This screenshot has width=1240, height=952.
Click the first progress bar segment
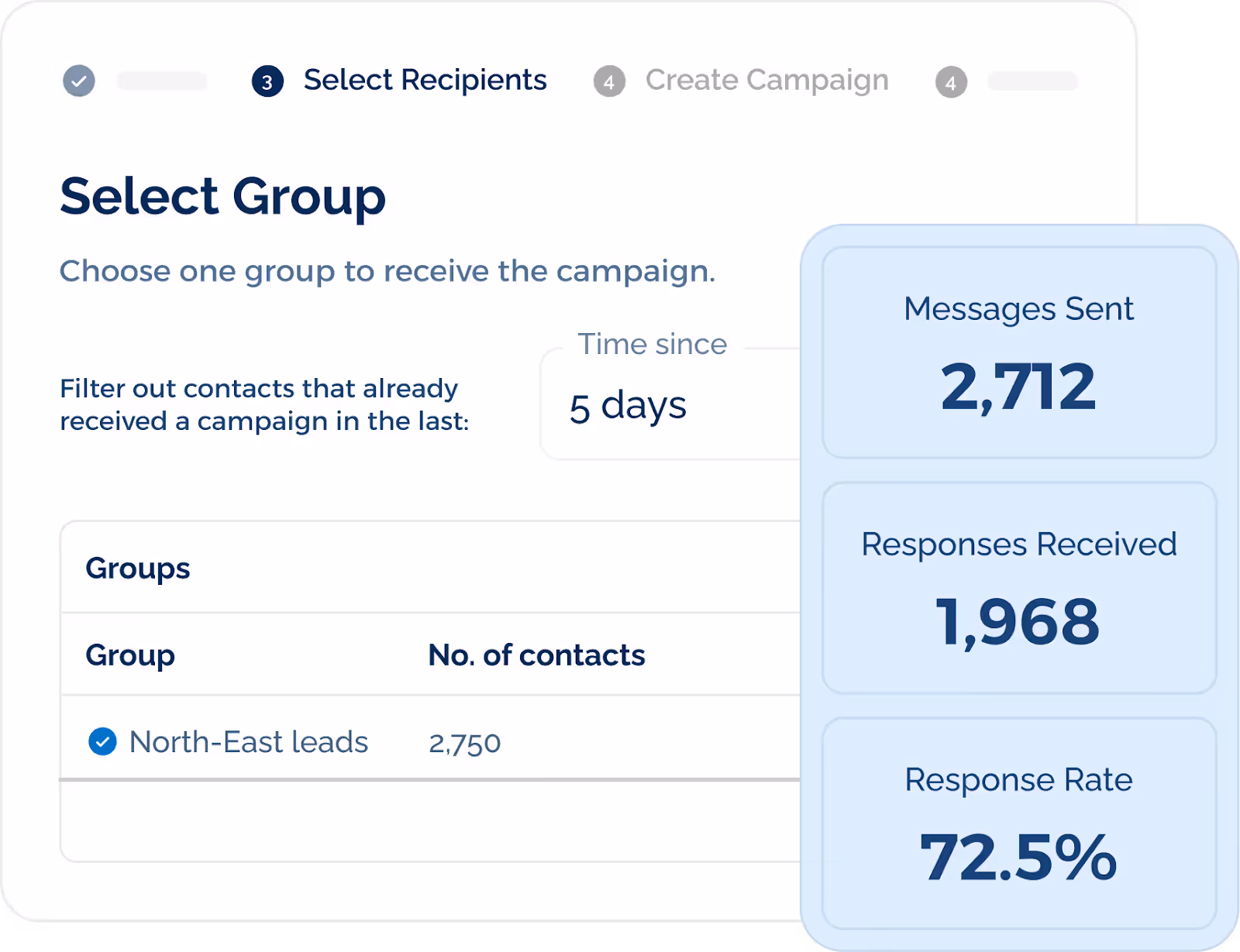click(162, 81)
